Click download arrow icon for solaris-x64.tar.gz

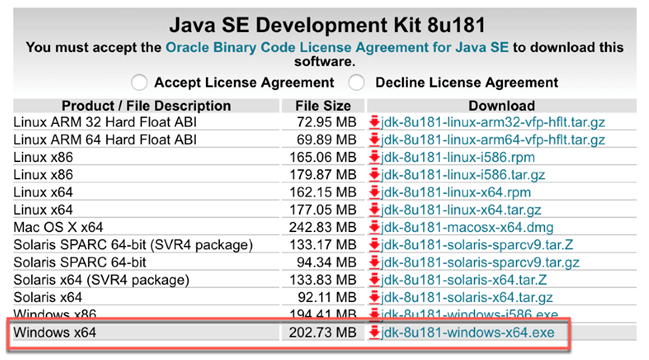point(375,297)
